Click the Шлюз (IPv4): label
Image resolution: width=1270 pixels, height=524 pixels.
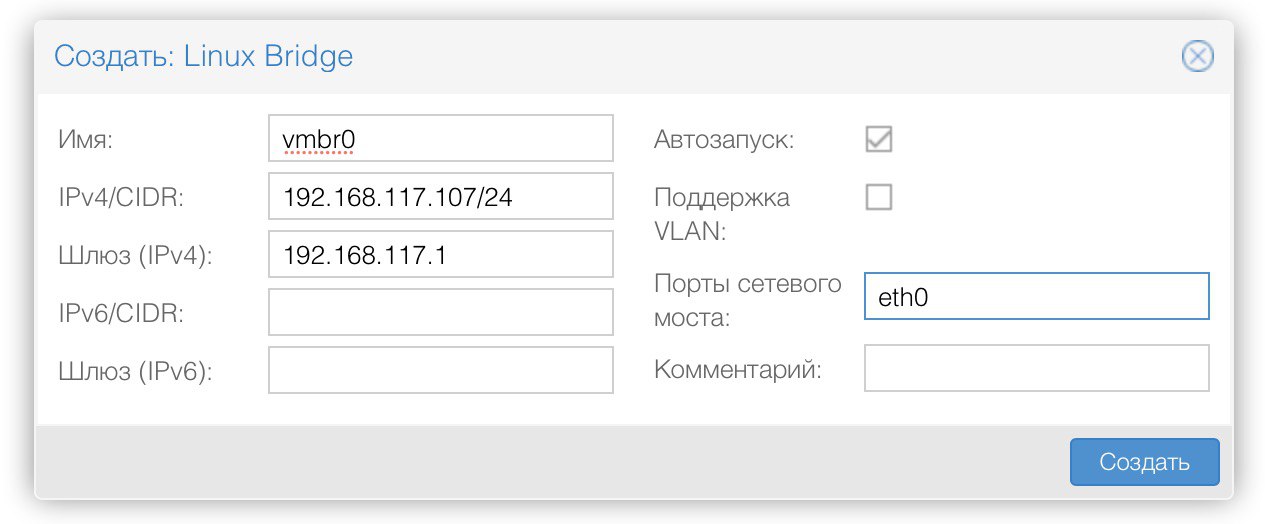pos(136,256)
